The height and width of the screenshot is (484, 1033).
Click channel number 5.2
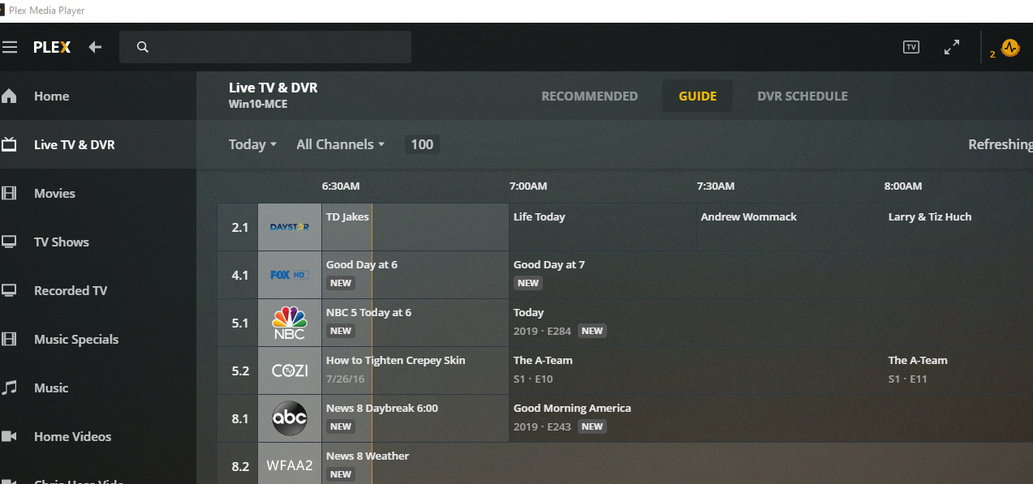240,371
